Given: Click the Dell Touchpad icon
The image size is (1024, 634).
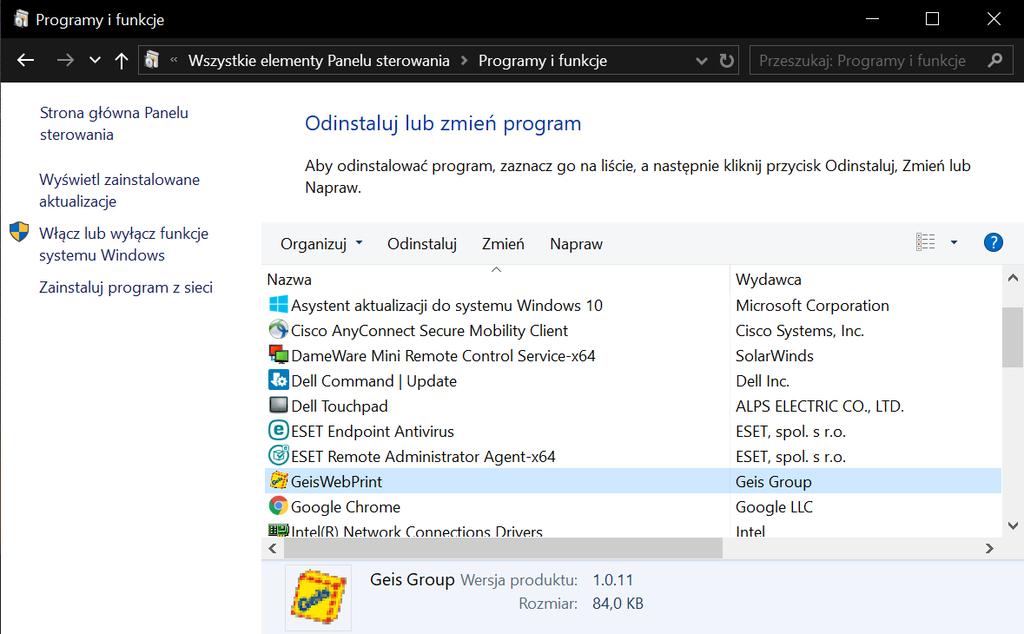Looking at the screenshot, I should (x=278, y=405).
